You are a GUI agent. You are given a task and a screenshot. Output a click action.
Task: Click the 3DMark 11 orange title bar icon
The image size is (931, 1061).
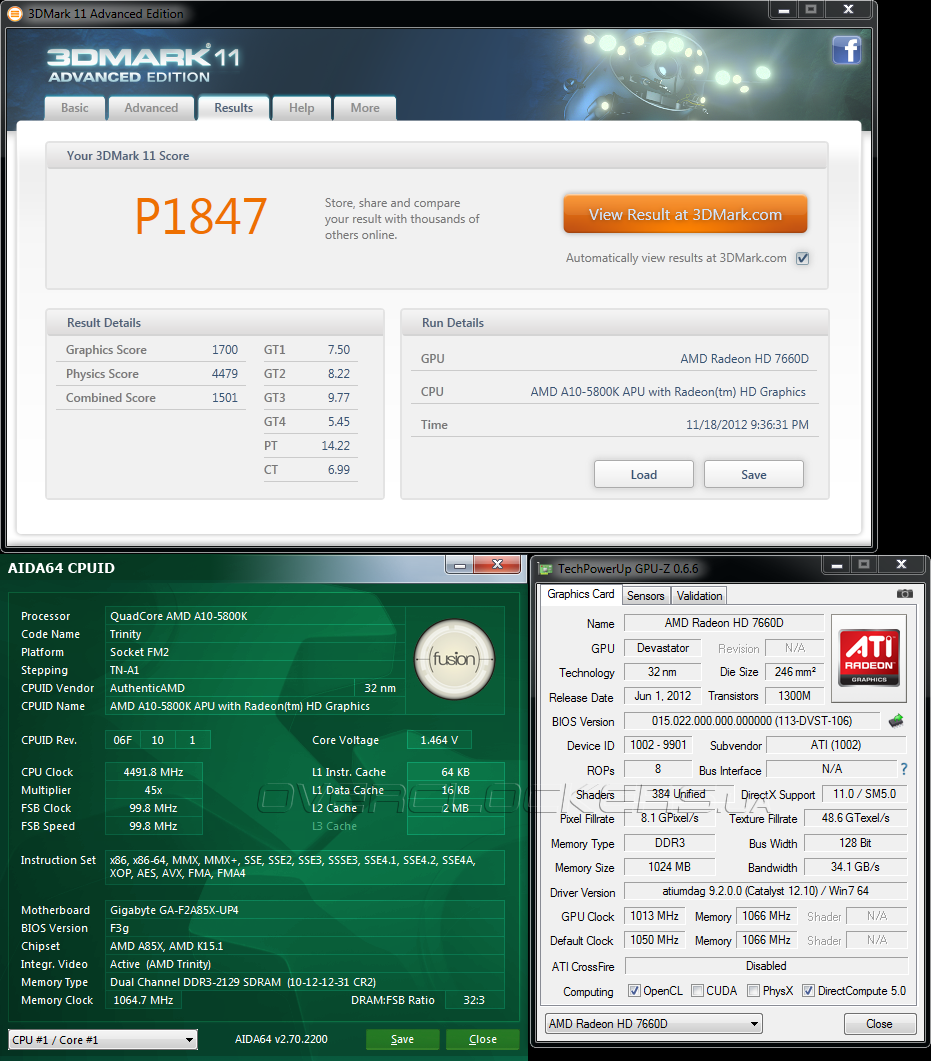15,14
